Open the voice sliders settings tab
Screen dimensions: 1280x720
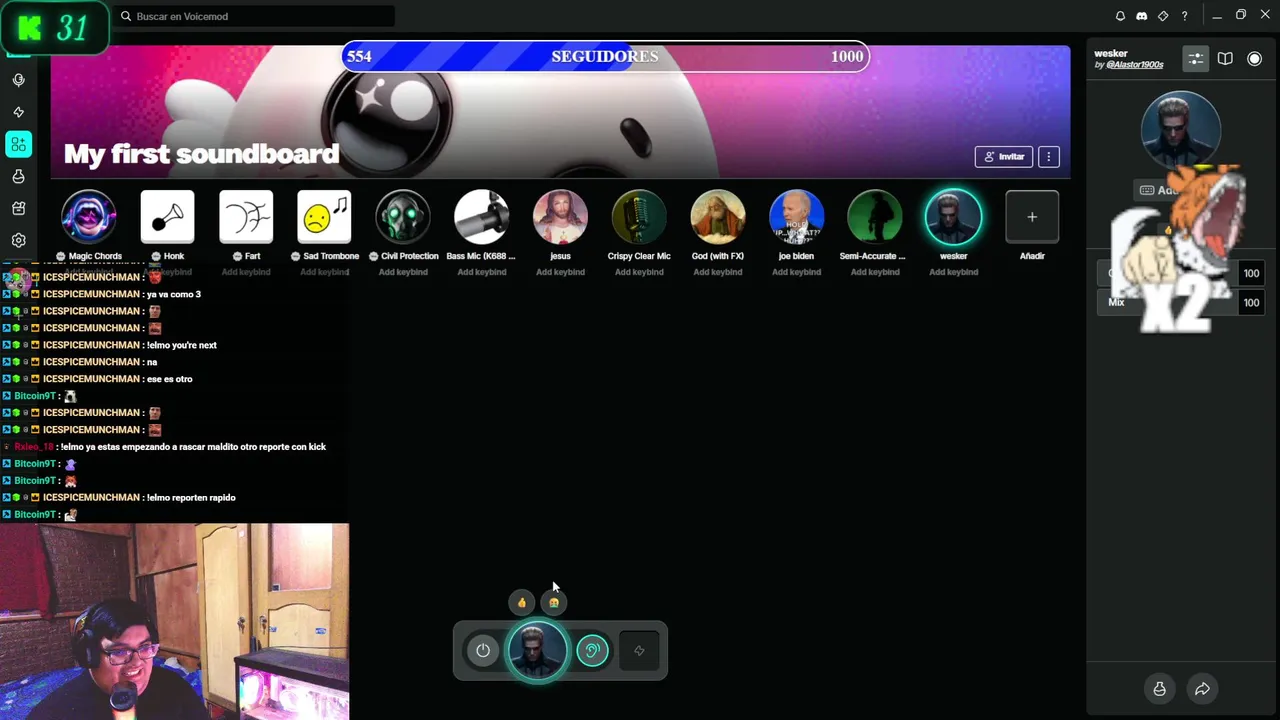point(1196,59)
